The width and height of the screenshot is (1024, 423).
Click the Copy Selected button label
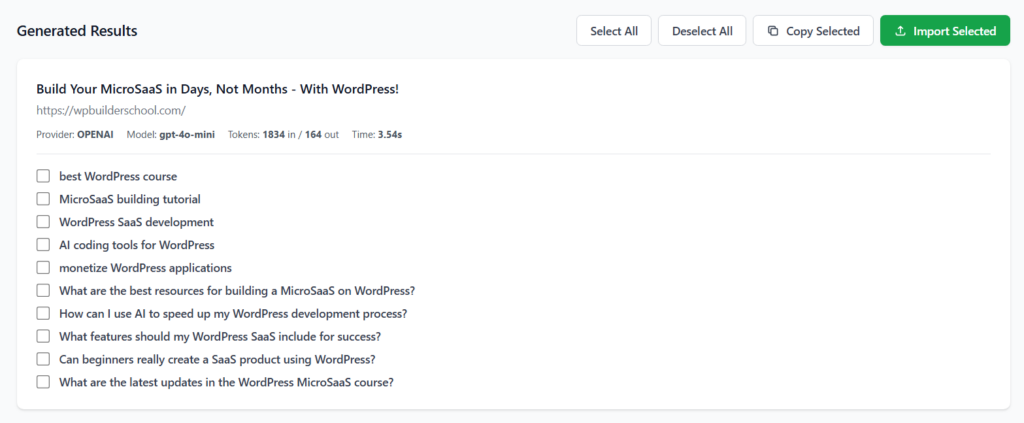(822, 31)
